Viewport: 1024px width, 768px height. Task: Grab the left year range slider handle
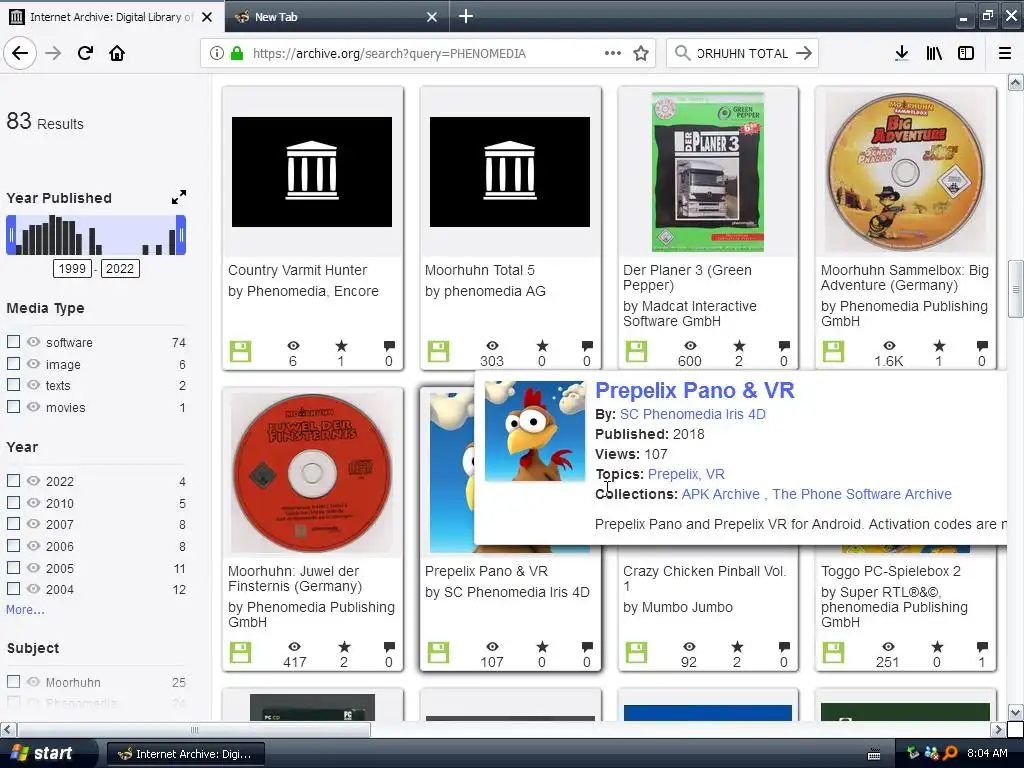point(11,235)
